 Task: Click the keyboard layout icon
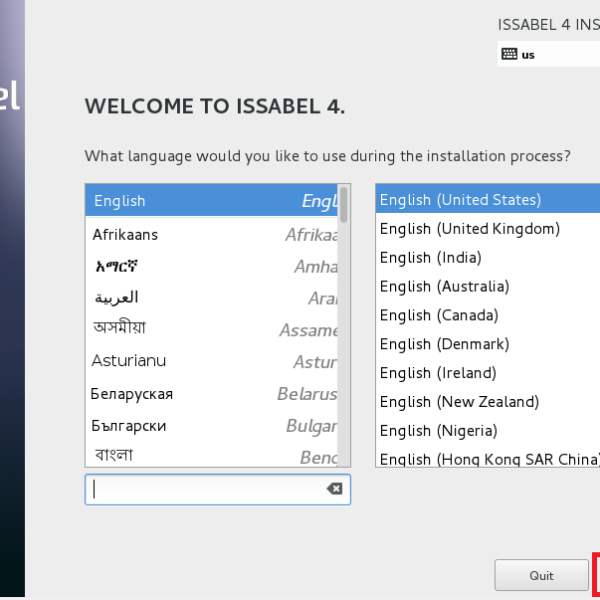[509, 54]
